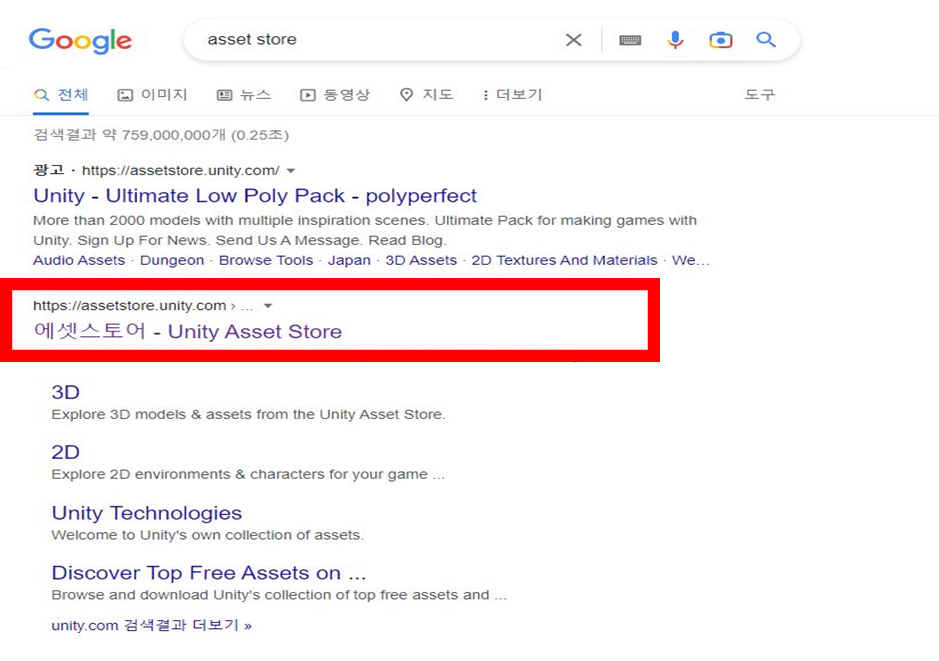Viewport: 939px width, 661px height.
Task: Click the 지도 tab map pin icon
Action: pos(407,95)
